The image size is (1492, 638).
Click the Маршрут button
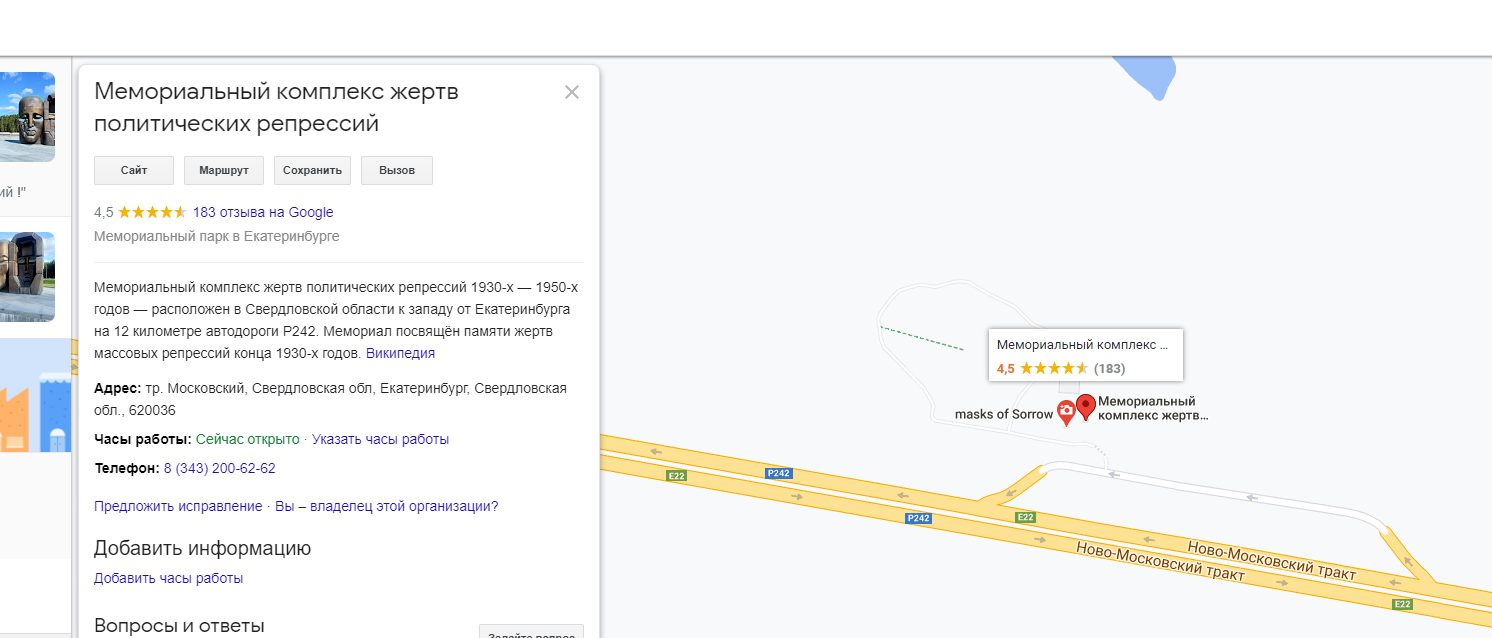point(224,170)
